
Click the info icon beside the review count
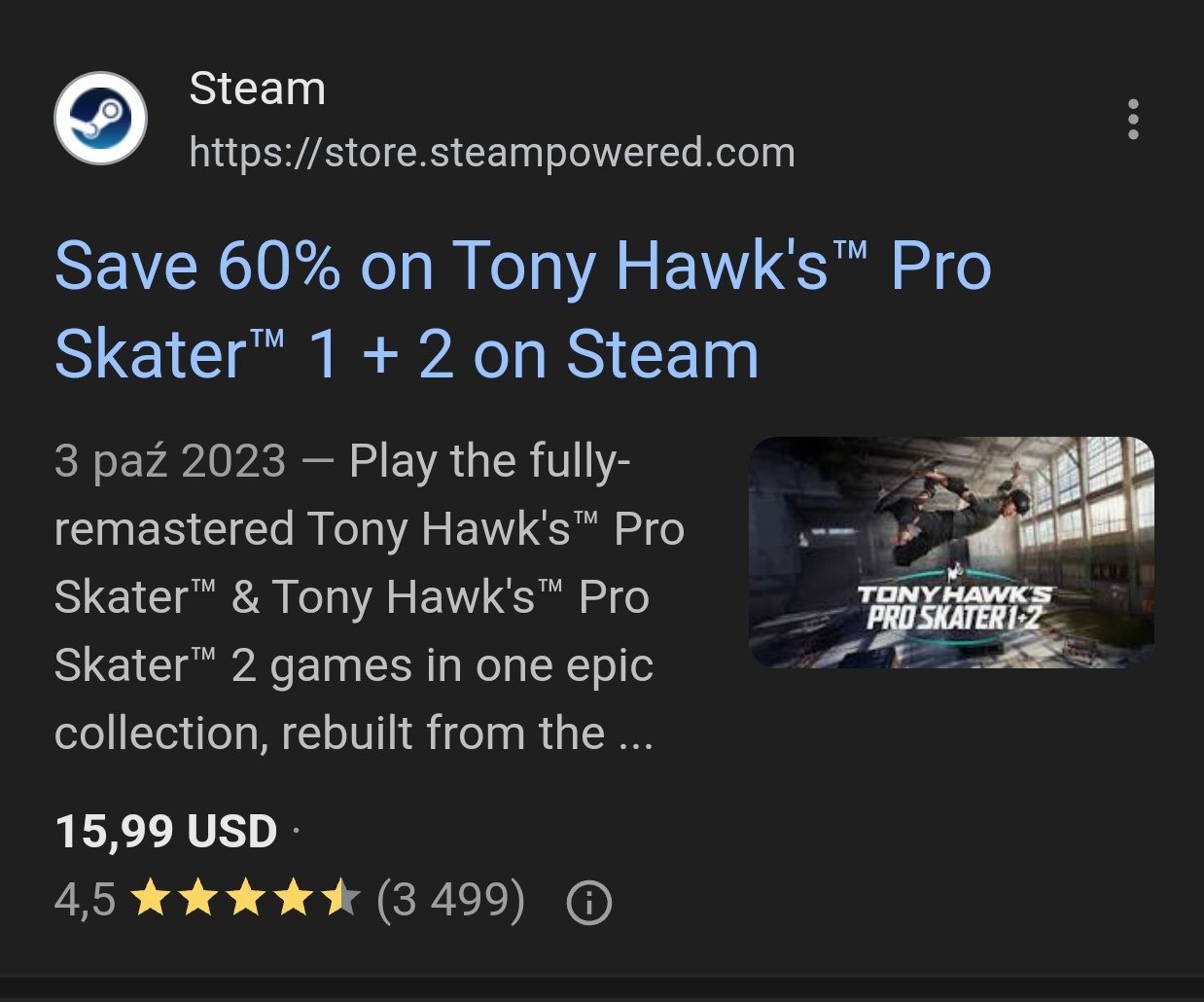[588, 902]
